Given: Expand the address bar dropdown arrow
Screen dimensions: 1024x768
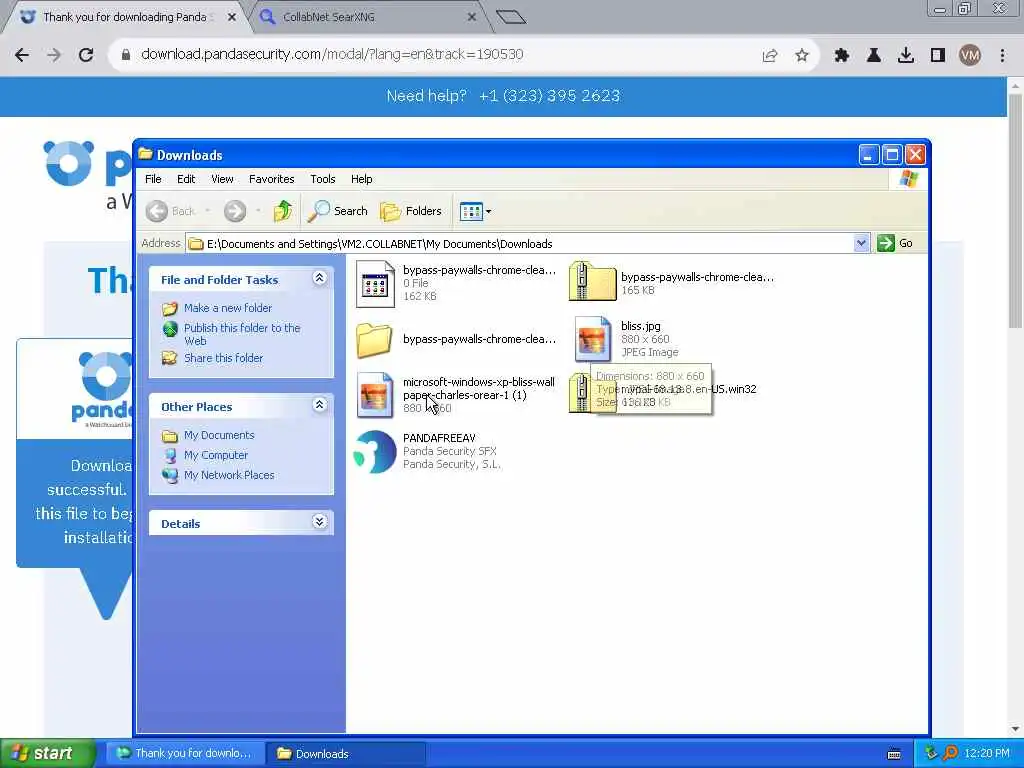Looking at the screenshot, I should 861,243.
